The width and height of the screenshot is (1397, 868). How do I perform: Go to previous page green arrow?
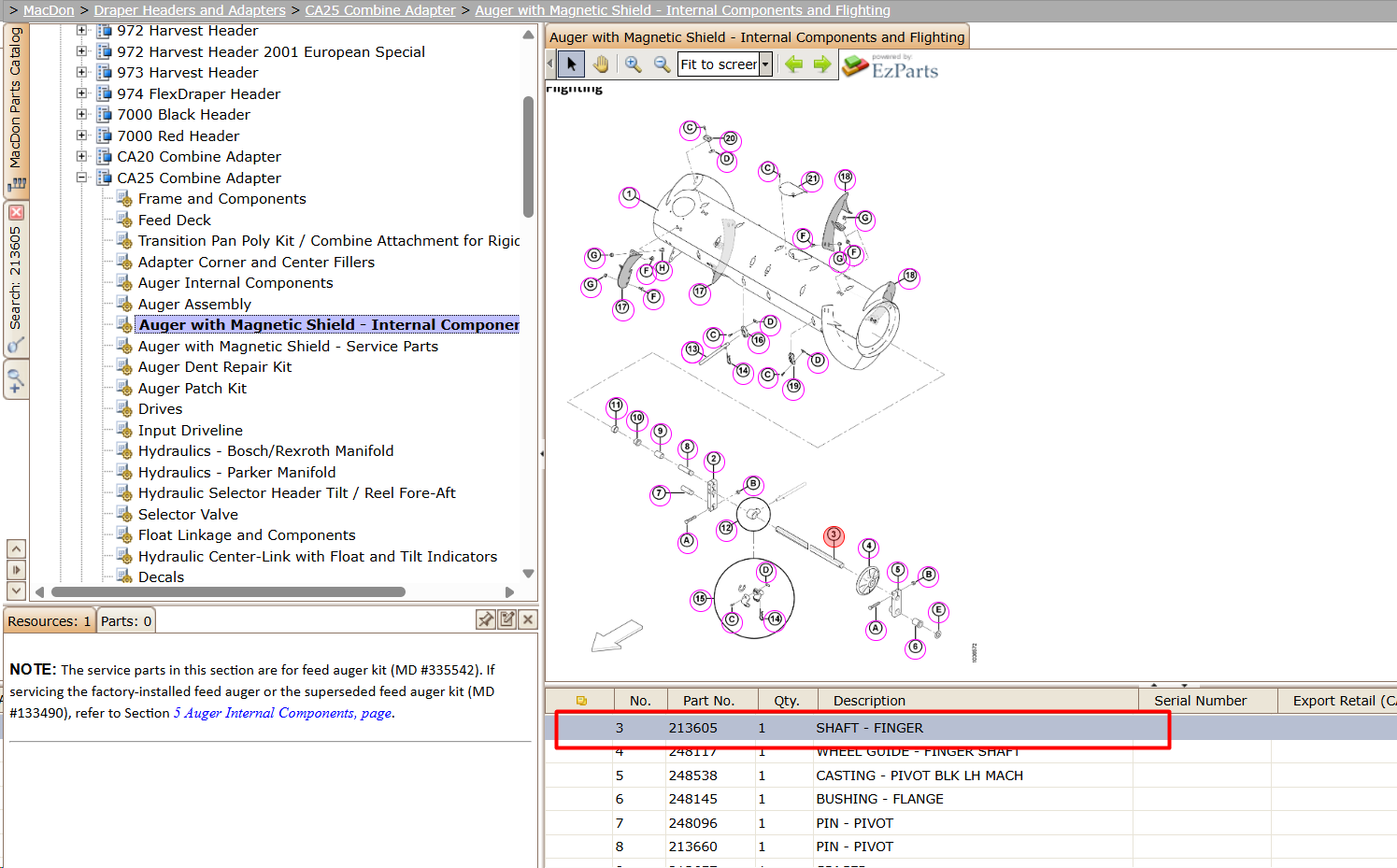click(x=793, y=64)
